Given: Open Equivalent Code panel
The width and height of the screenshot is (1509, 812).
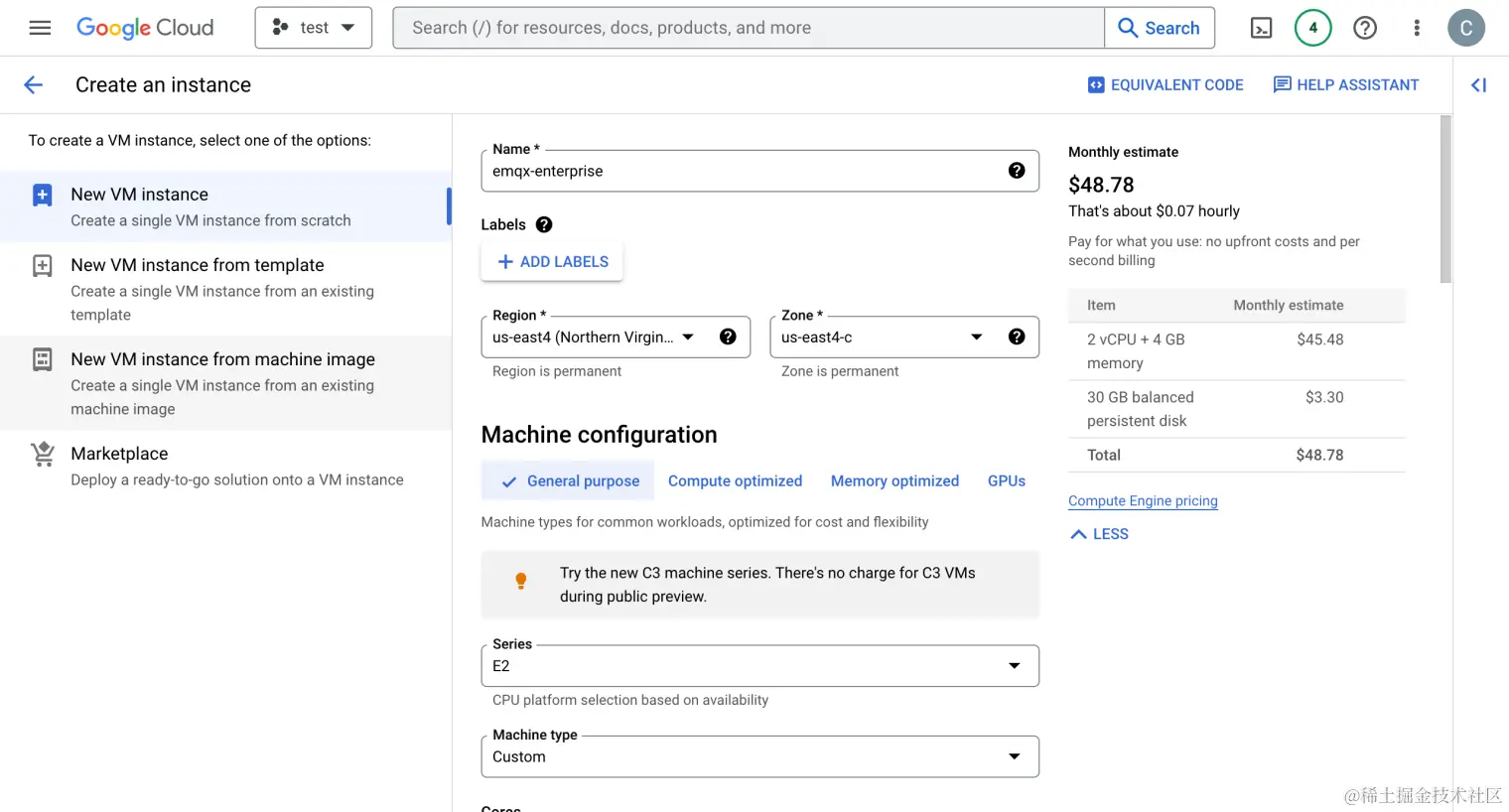Looking at the screenshot, I should 1166,85.
